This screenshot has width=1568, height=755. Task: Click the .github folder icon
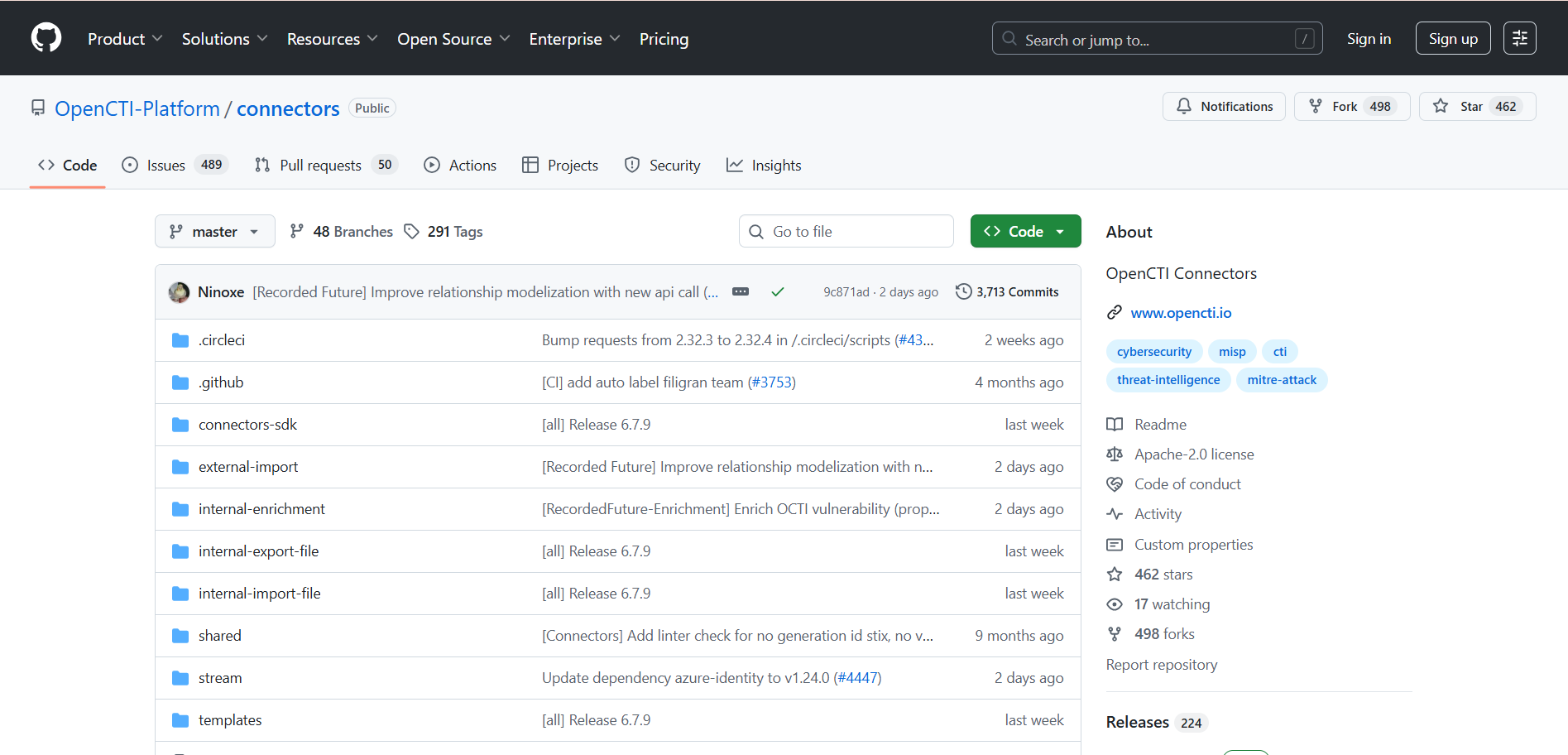pos(180,382)
